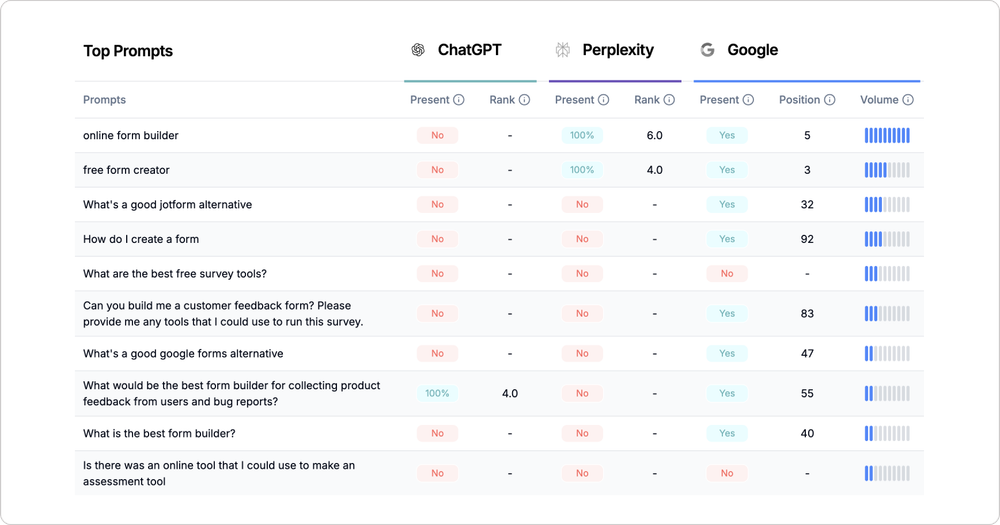Click the Perplexity logo icon
The image size is (1000, 525).
click(x=563, y=50)
